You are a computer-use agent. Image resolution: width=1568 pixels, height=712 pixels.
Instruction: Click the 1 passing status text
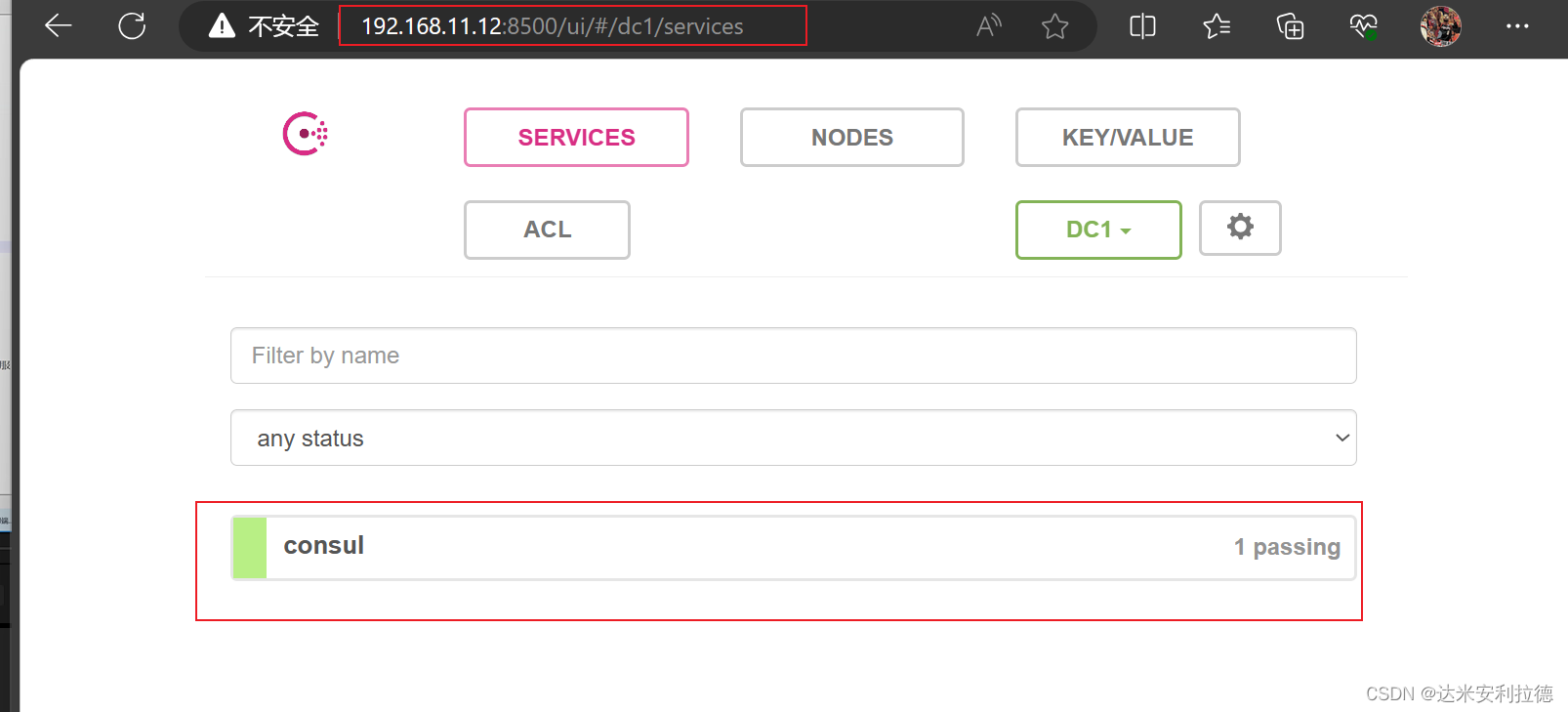click(1287, 547)
